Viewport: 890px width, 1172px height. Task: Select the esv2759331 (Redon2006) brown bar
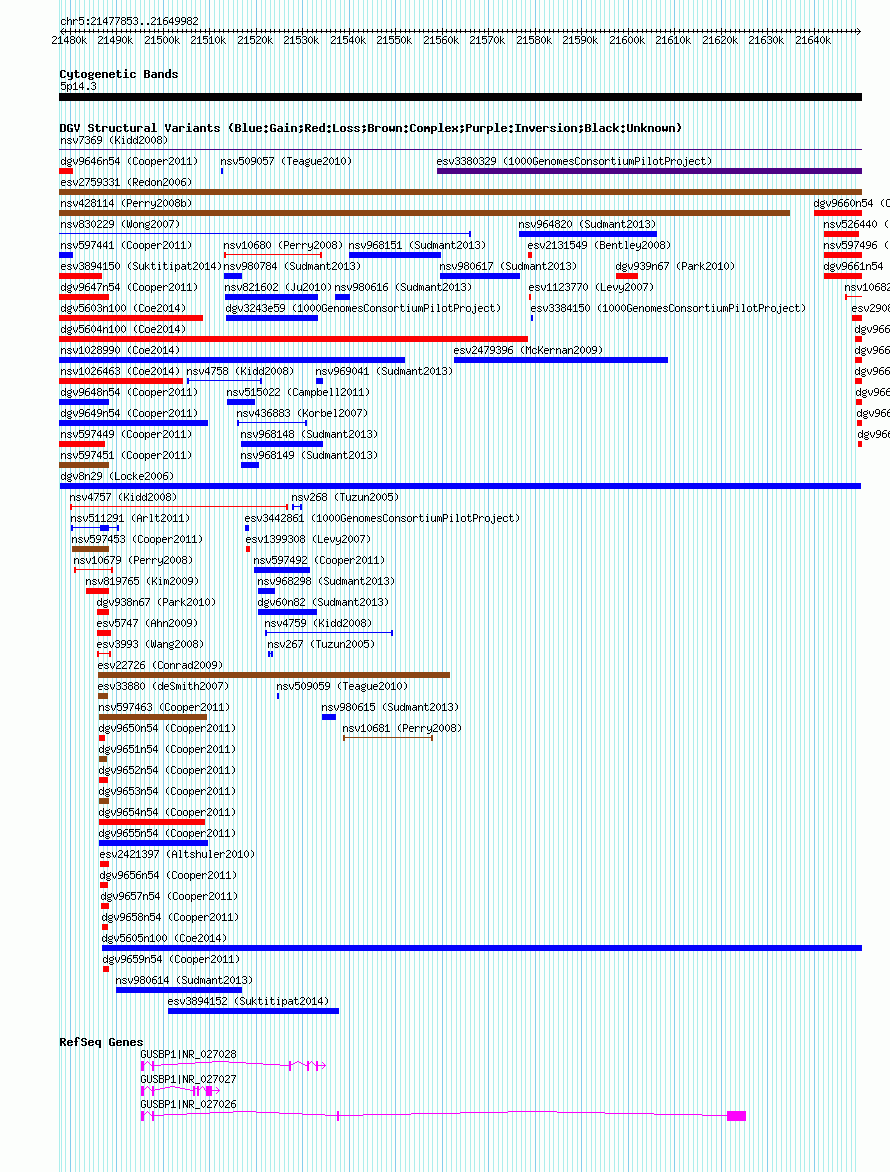[x=460, y=192]
